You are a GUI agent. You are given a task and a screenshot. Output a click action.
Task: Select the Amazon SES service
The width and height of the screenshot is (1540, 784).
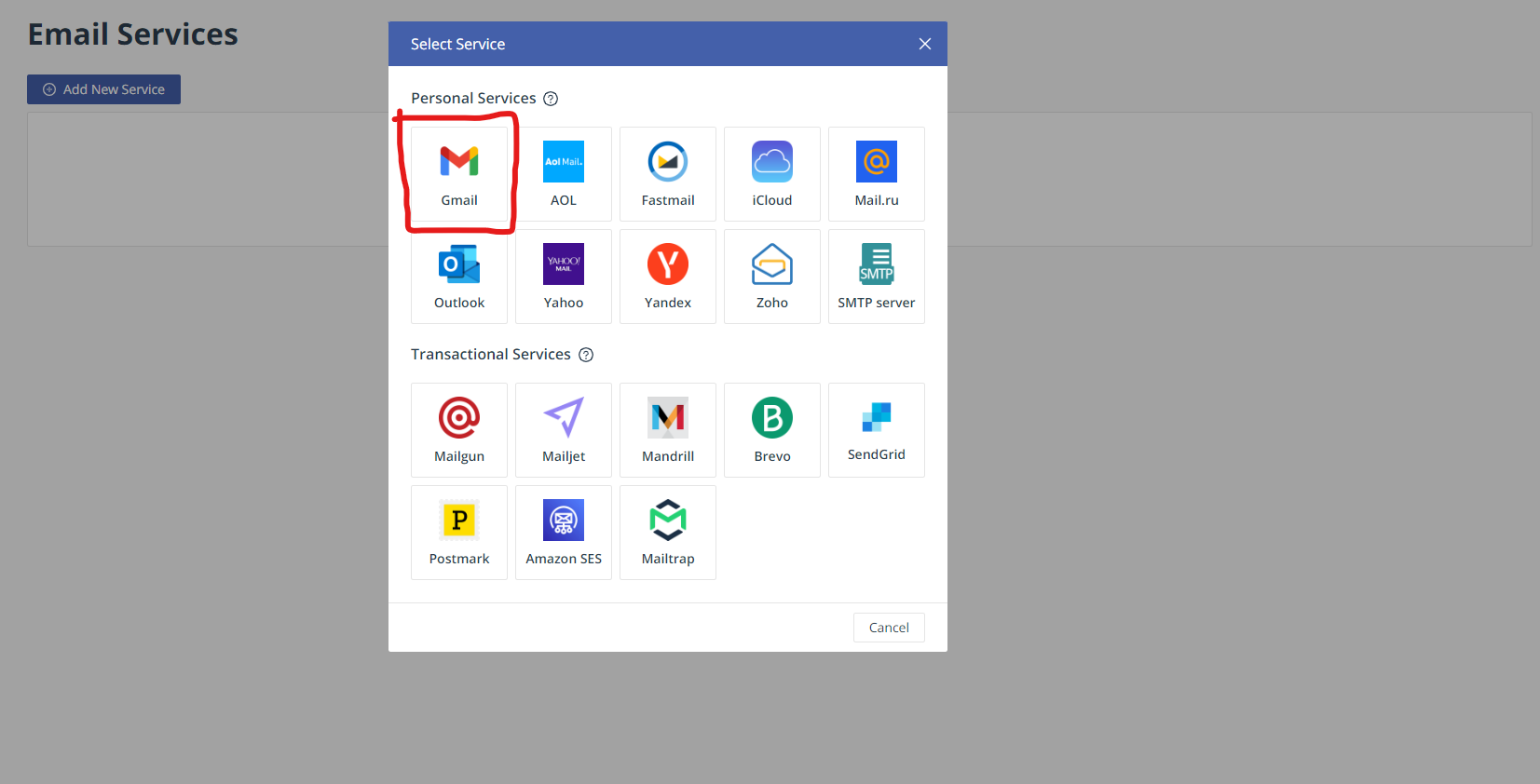[x=564, y=533]
